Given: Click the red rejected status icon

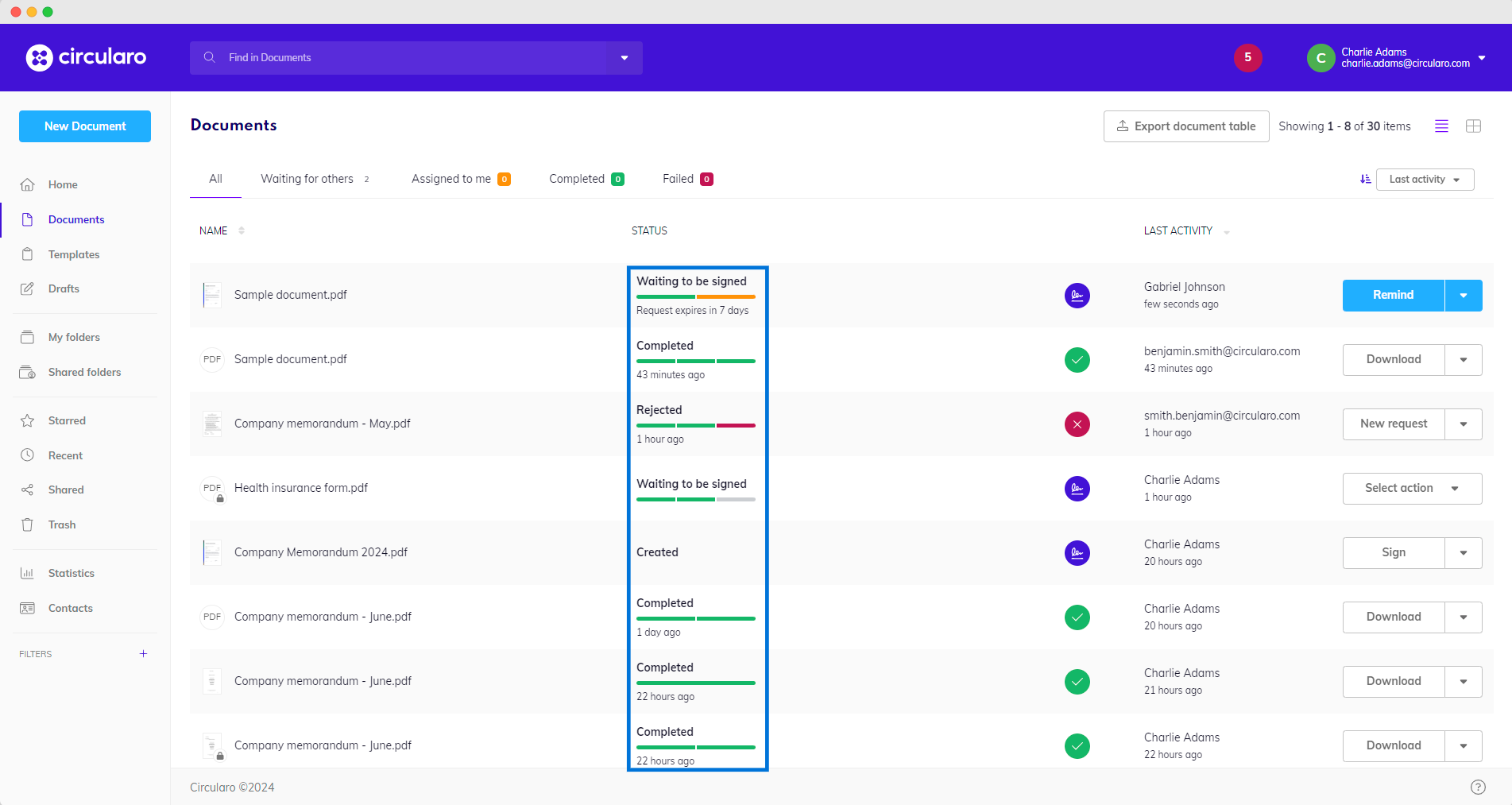Looking at the screenshot, I should click(x=1077, y=424).
